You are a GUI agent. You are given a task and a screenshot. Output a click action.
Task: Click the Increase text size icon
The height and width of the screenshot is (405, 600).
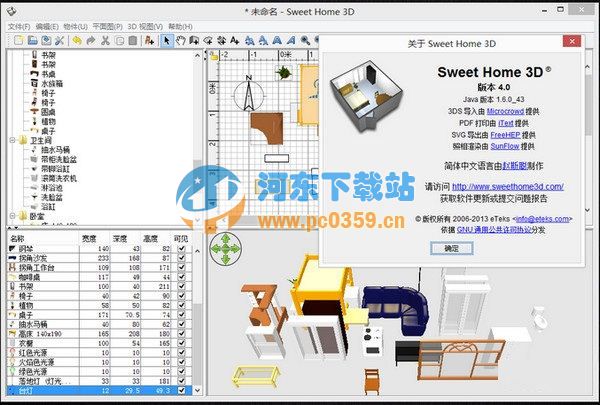point(249,40)
